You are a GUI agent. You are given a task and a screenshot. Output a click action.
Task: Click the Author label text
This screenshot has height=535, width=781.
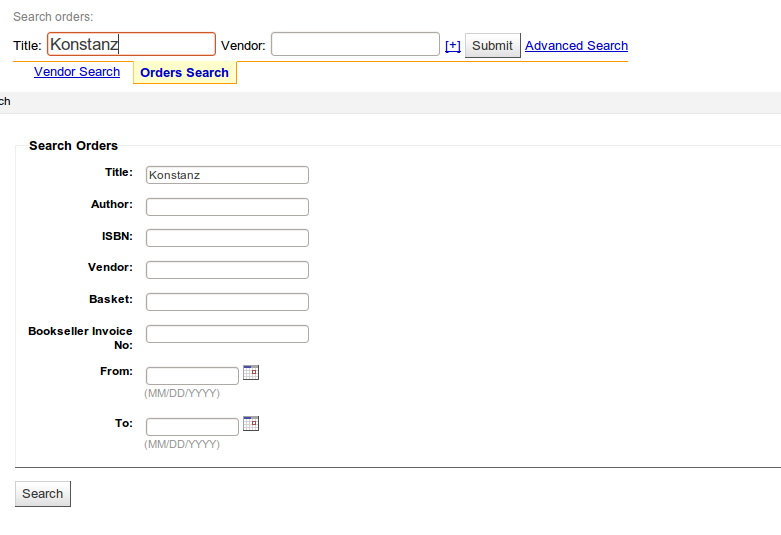pyautogui.click(x=111, y=204)
